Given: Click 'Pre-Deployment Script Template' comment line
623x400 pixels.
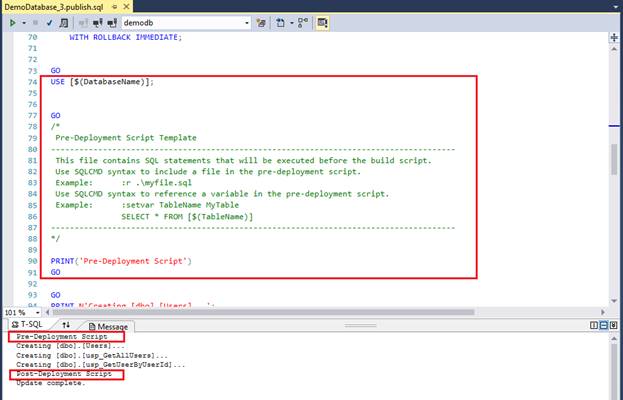Looking at the screenshot, I should click(126, 138).
